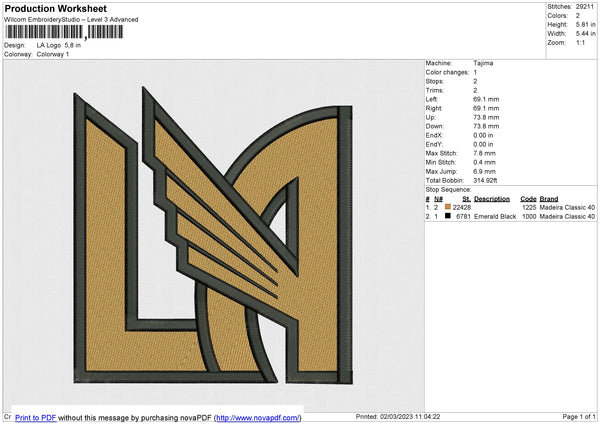Click thread code 1225
Screen dimensions: 600x424
click(529, 207)
